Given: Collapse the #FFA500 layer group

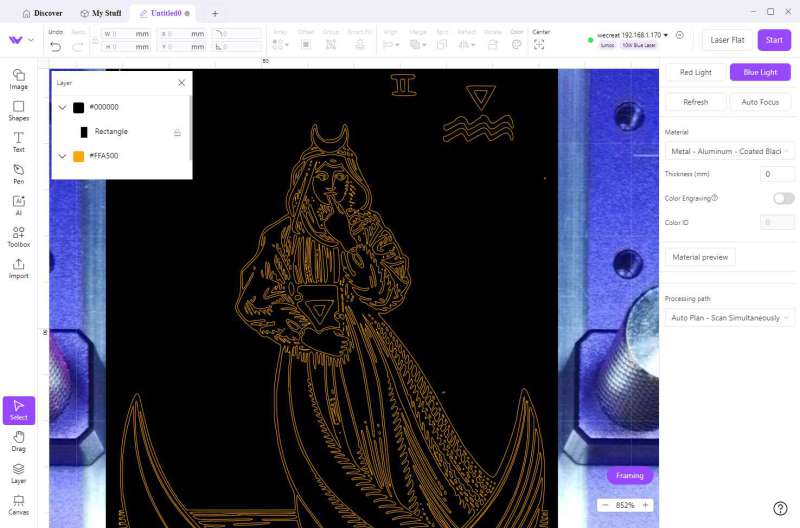Looking at the screenshot, I should pos(62,156).
